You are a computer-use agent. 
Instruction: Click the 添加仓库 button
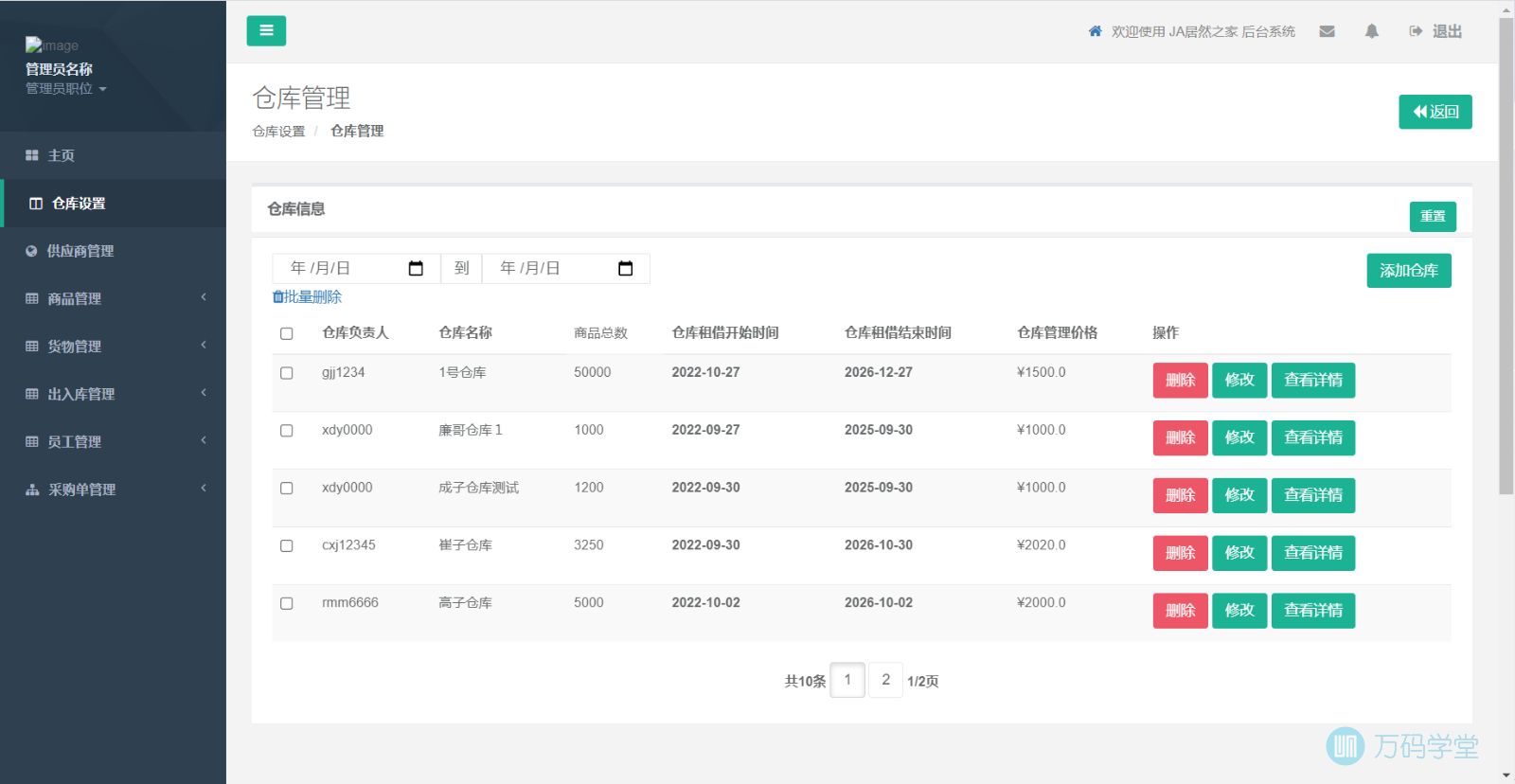coord(1408,271)
